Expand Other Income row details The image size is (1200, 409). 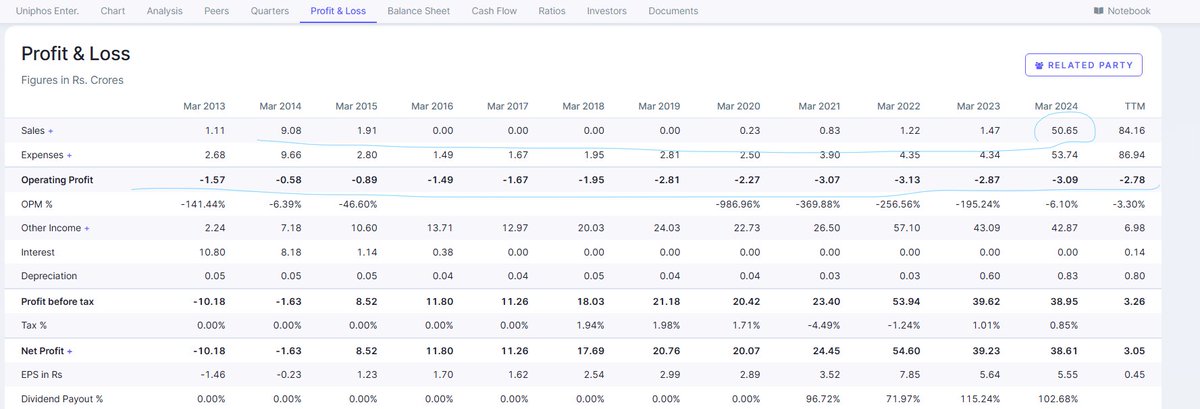tap(87, 228)
